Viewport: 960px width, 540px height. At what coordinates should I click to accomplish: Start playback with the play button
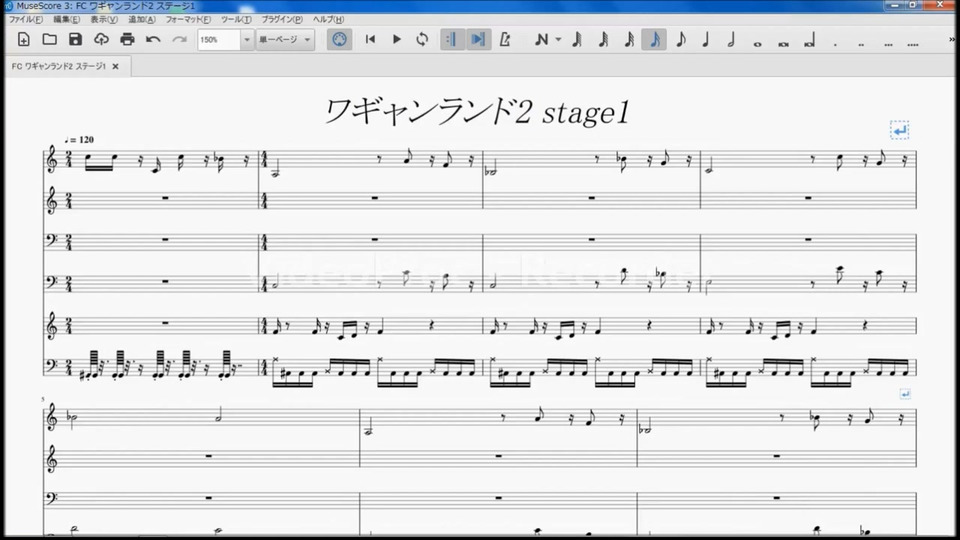tap(396, 40)
